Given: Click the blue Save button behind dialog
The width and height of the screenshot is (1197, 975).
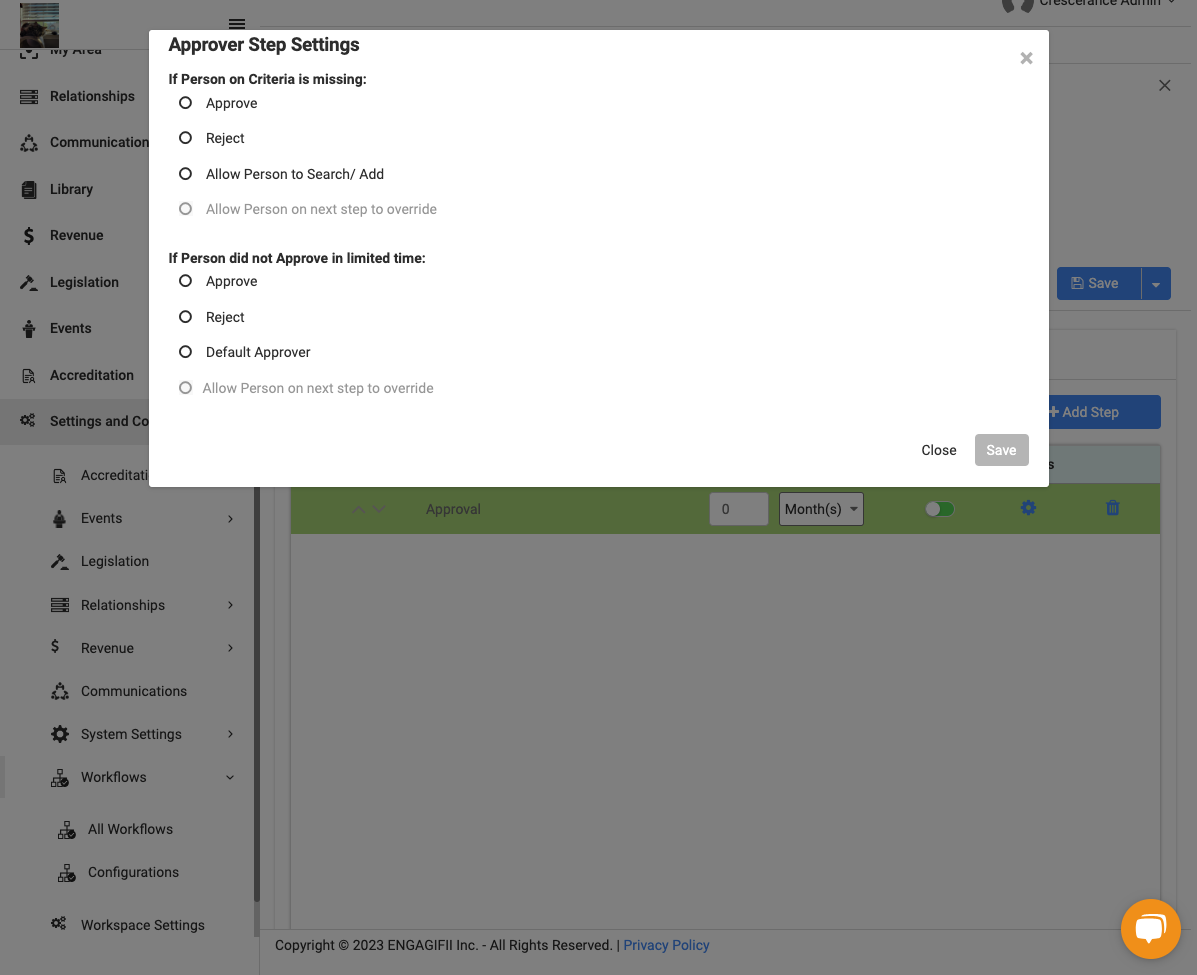Looking at the screenshot, I should tap(1099, 284).
